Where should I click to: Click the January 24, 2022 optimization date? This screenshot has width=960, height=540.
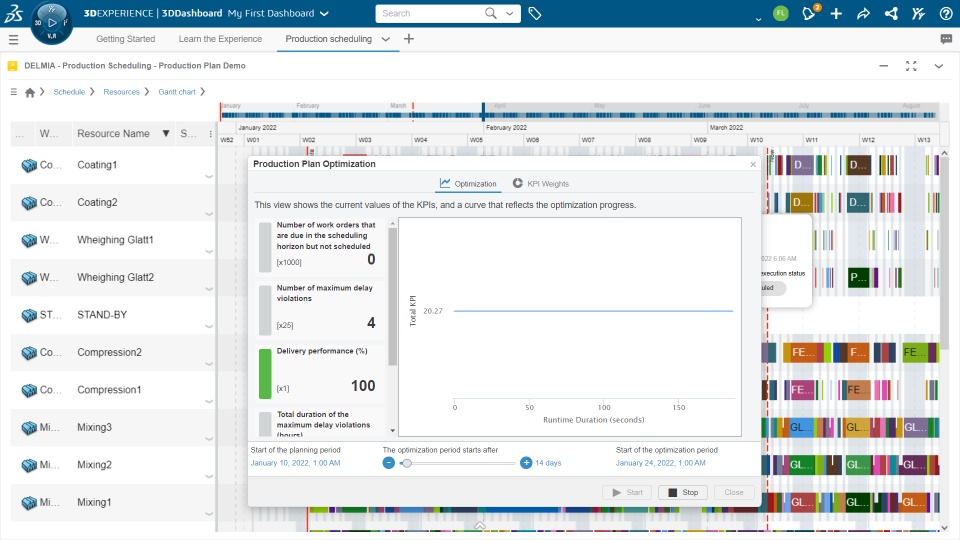click(661, 463)
